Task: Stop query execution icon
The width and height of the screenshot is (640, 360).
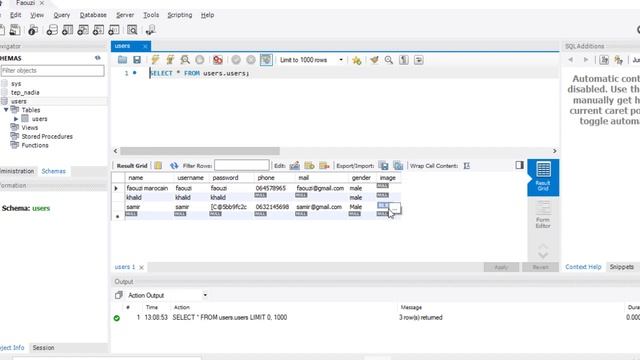Action: [x=200, y=60]
